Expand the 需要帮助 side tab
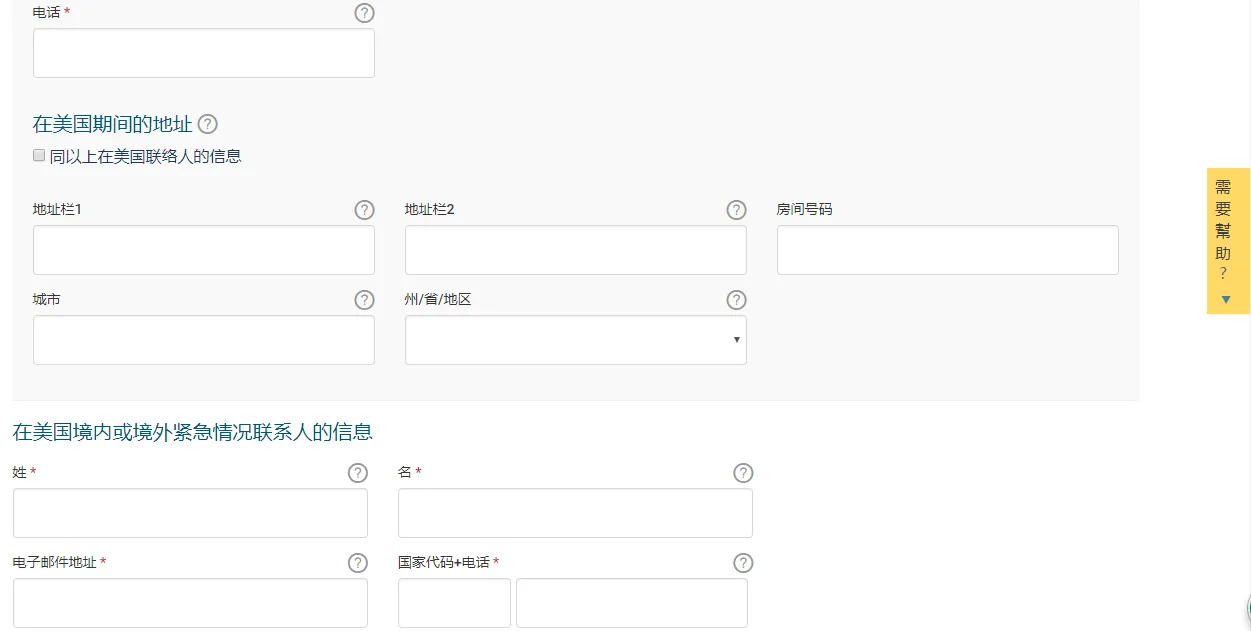Image resolution: width=1251 pixels, height=631 pixels. coord(1228,241)
